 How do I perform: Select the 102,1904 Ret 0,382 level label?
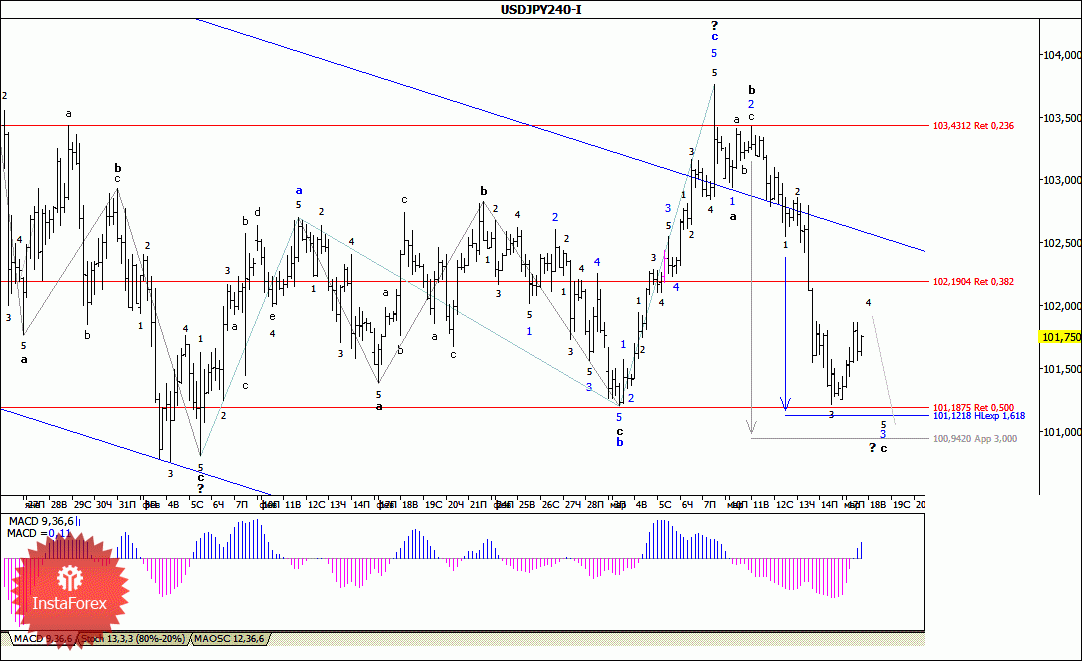point(973,282)
